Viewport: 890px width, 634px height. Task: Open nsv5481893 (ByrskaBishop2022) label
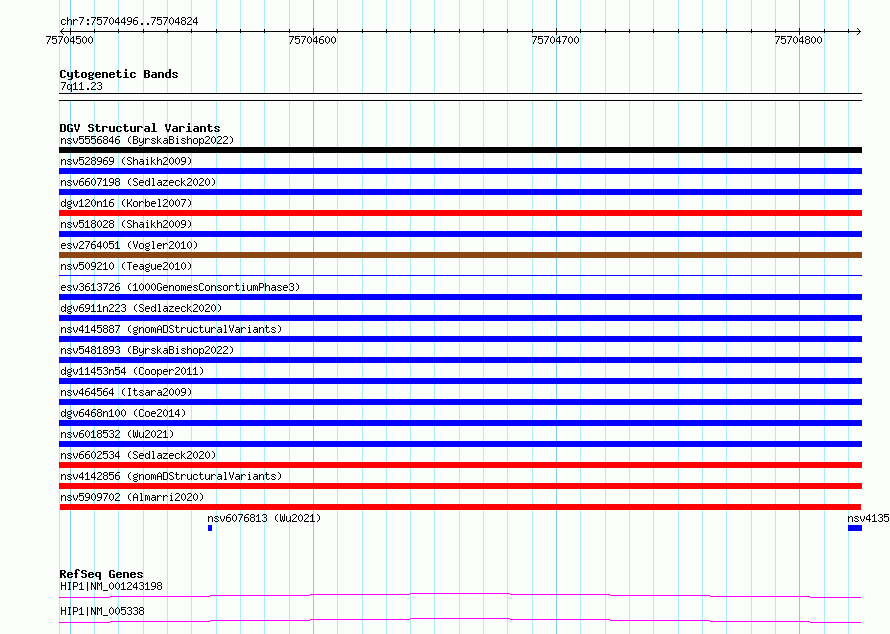(147, 350)
